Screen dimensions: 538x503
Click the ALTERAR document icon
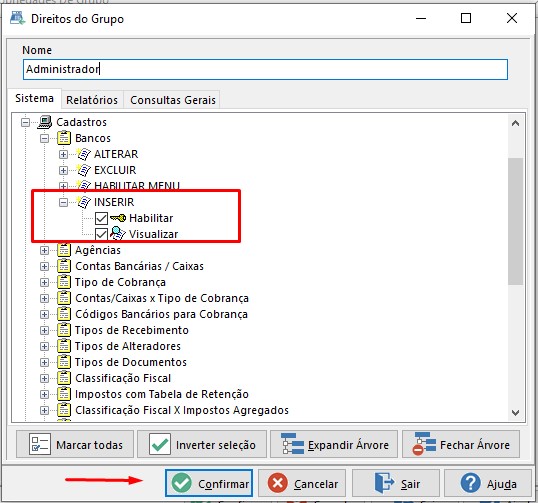[x=83, y=154]
